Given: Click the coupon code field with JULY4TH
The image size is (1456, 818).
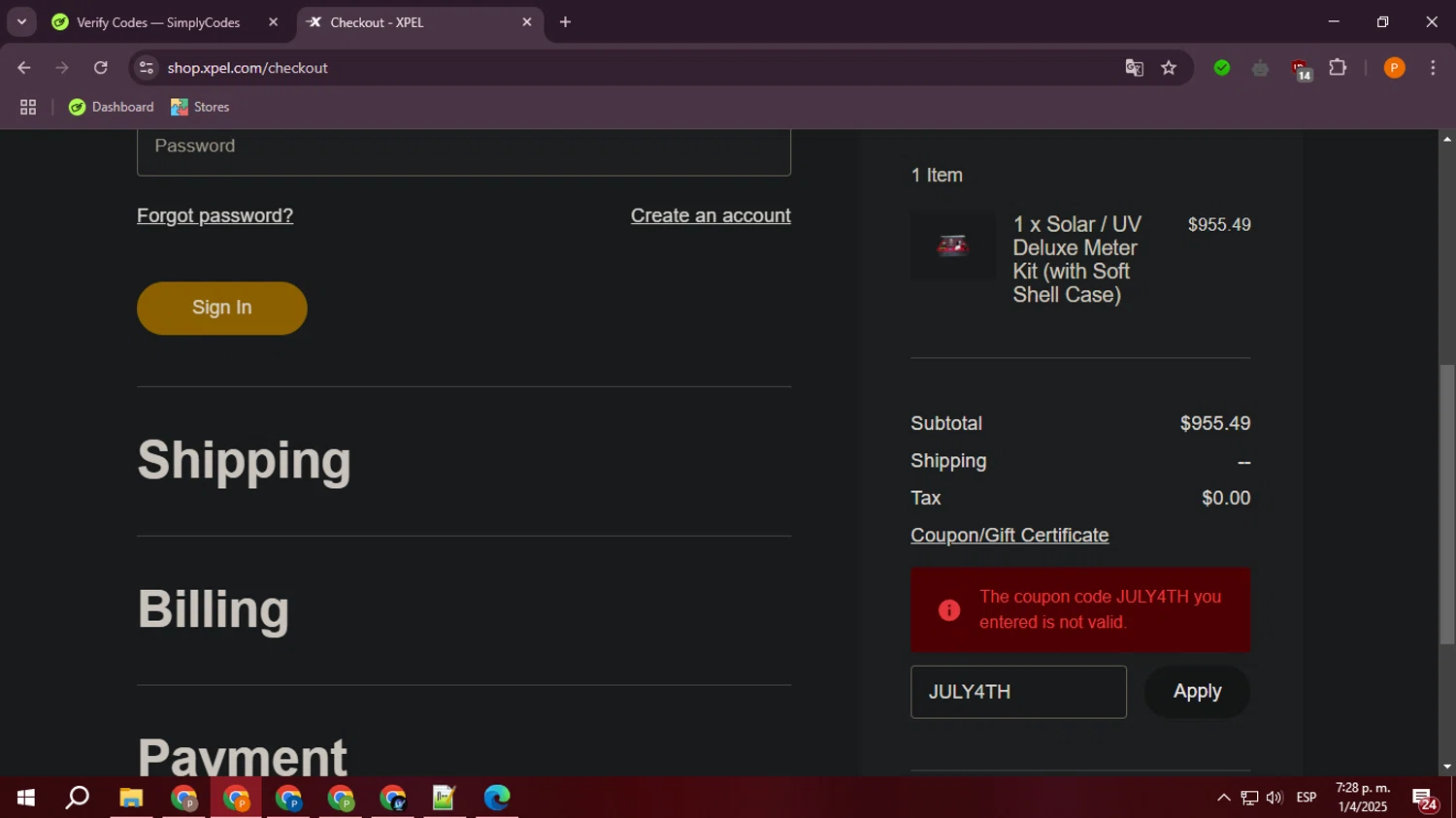Looking at the screenshot, I should [x=1018, y=692].
